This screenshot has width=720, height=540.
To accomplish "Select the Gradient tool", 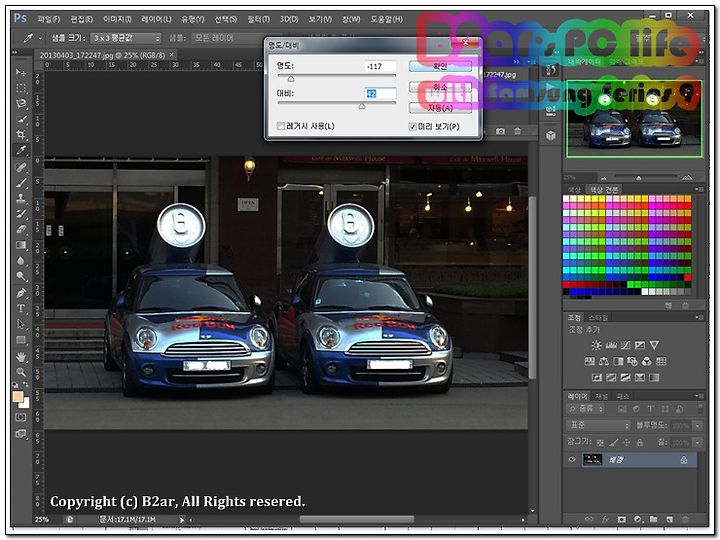I will (x=21, y=245).
